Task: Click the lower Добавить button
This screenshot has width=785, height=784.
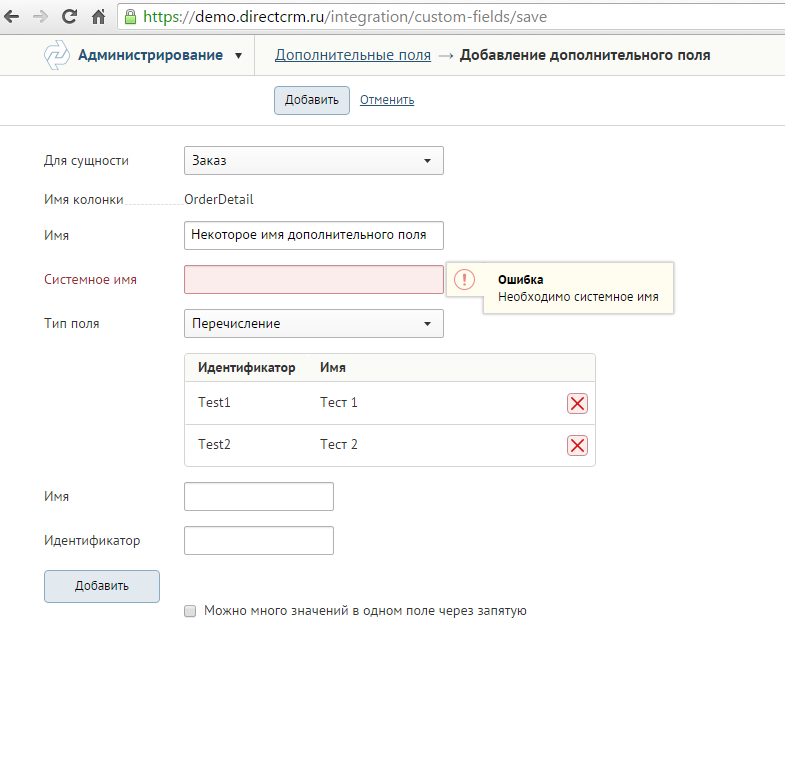Action: (102, 586)
